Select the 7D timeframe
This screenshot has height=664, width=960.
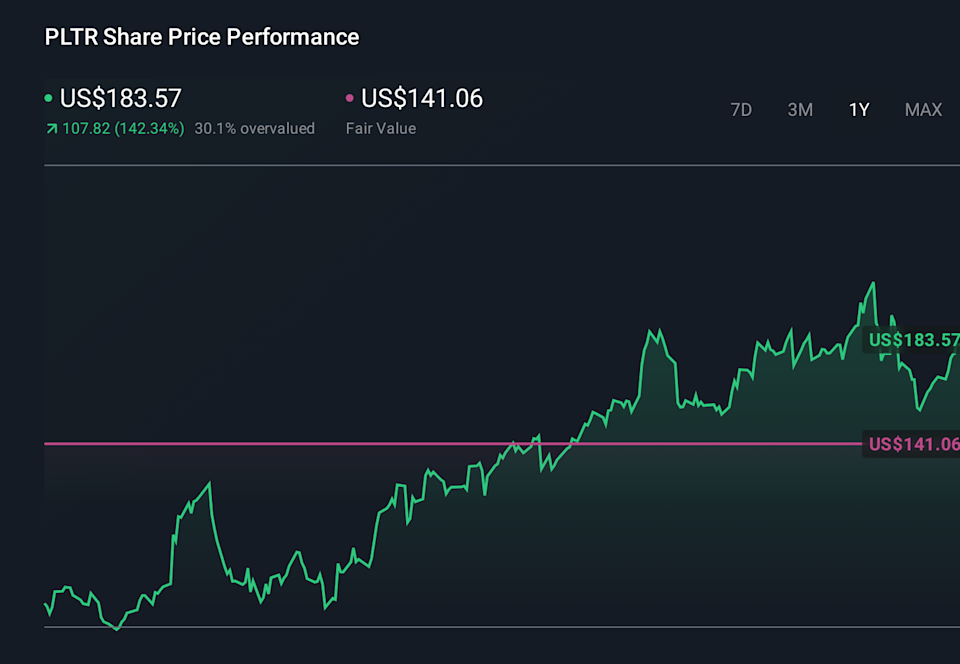741,110
